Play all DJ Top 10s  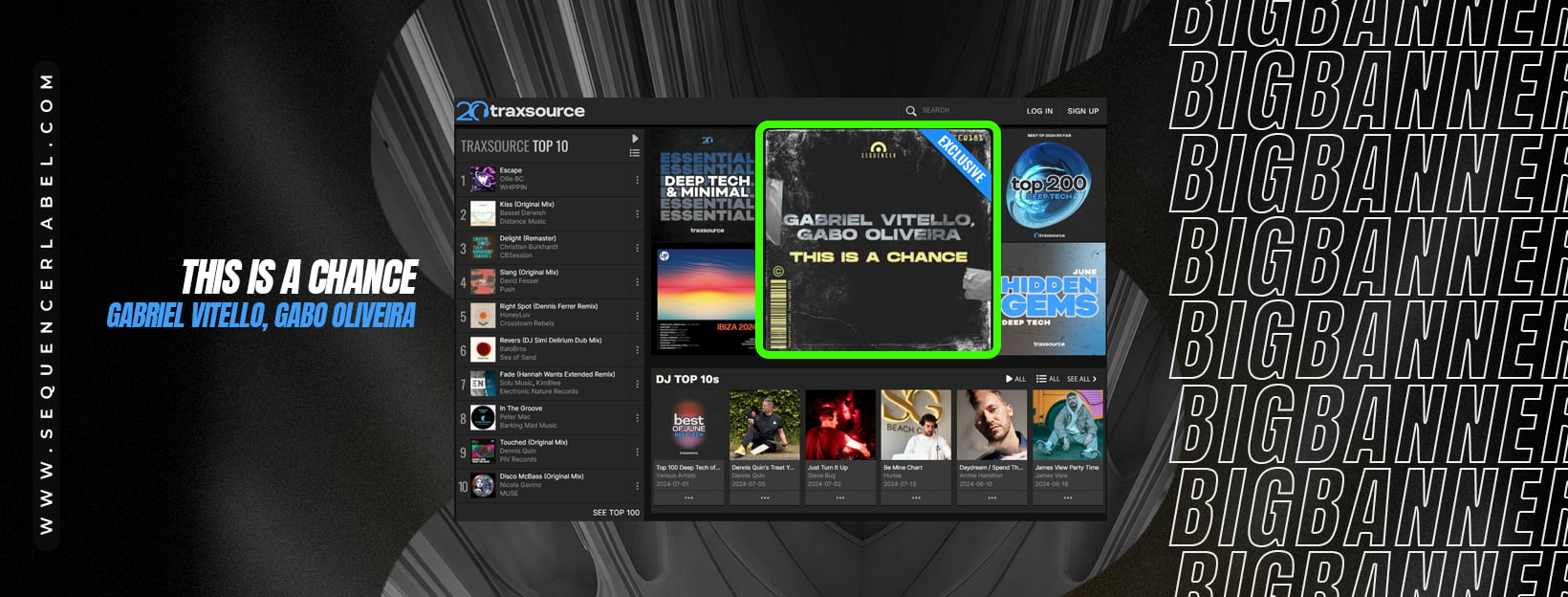click(1015, 379)
